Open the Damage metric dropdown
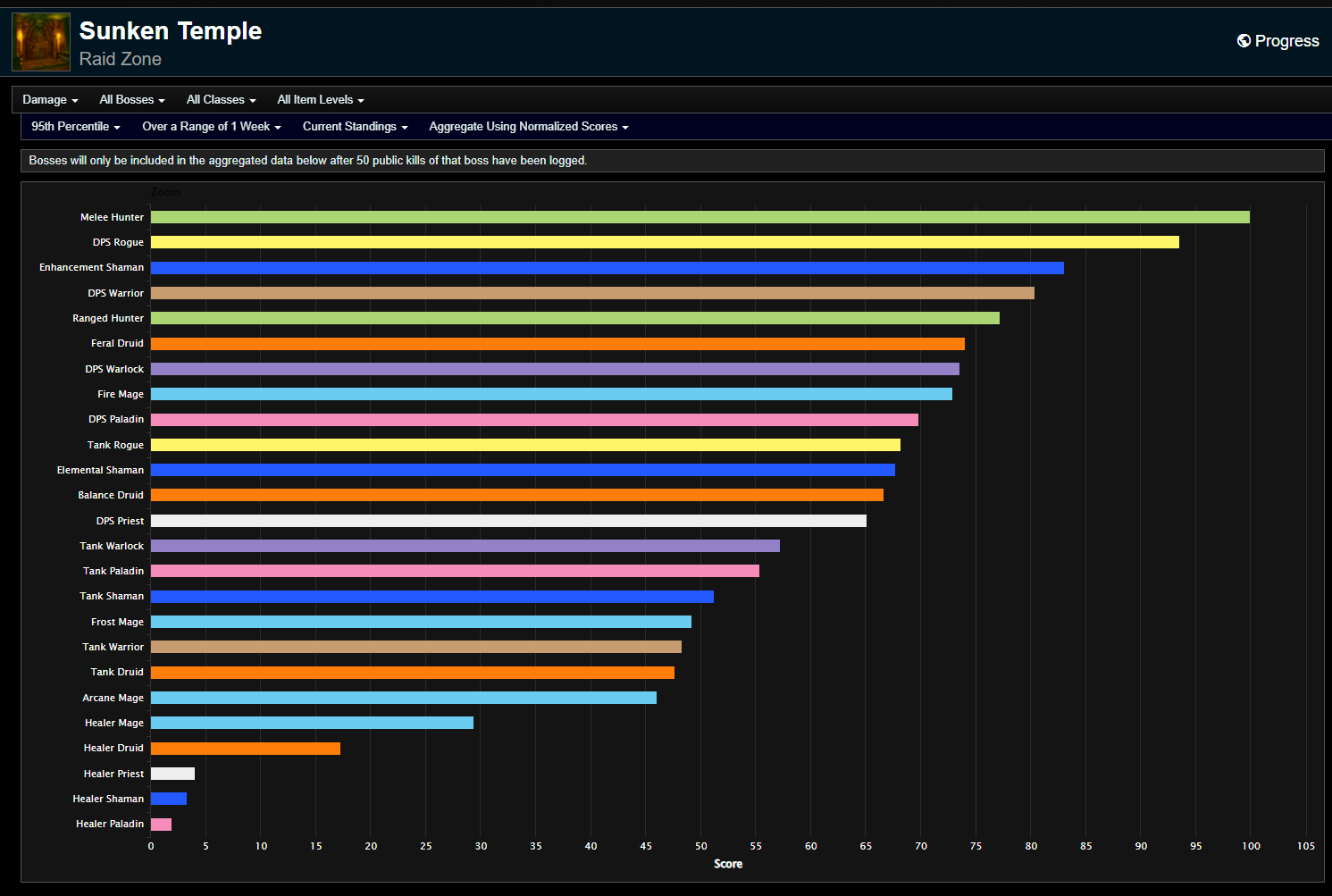The height and width of the screenshot is (896, 1332). point(49,99)
